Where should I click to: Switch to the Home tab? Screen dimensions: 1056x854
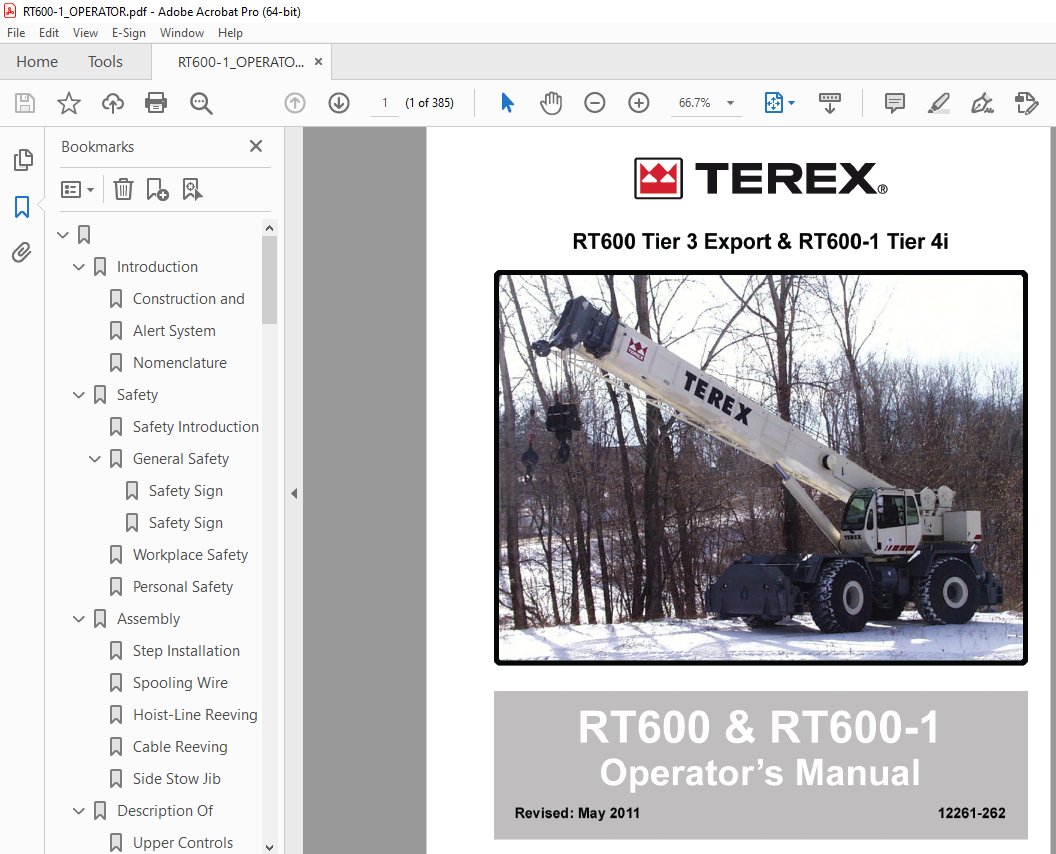tap(37, 62)
